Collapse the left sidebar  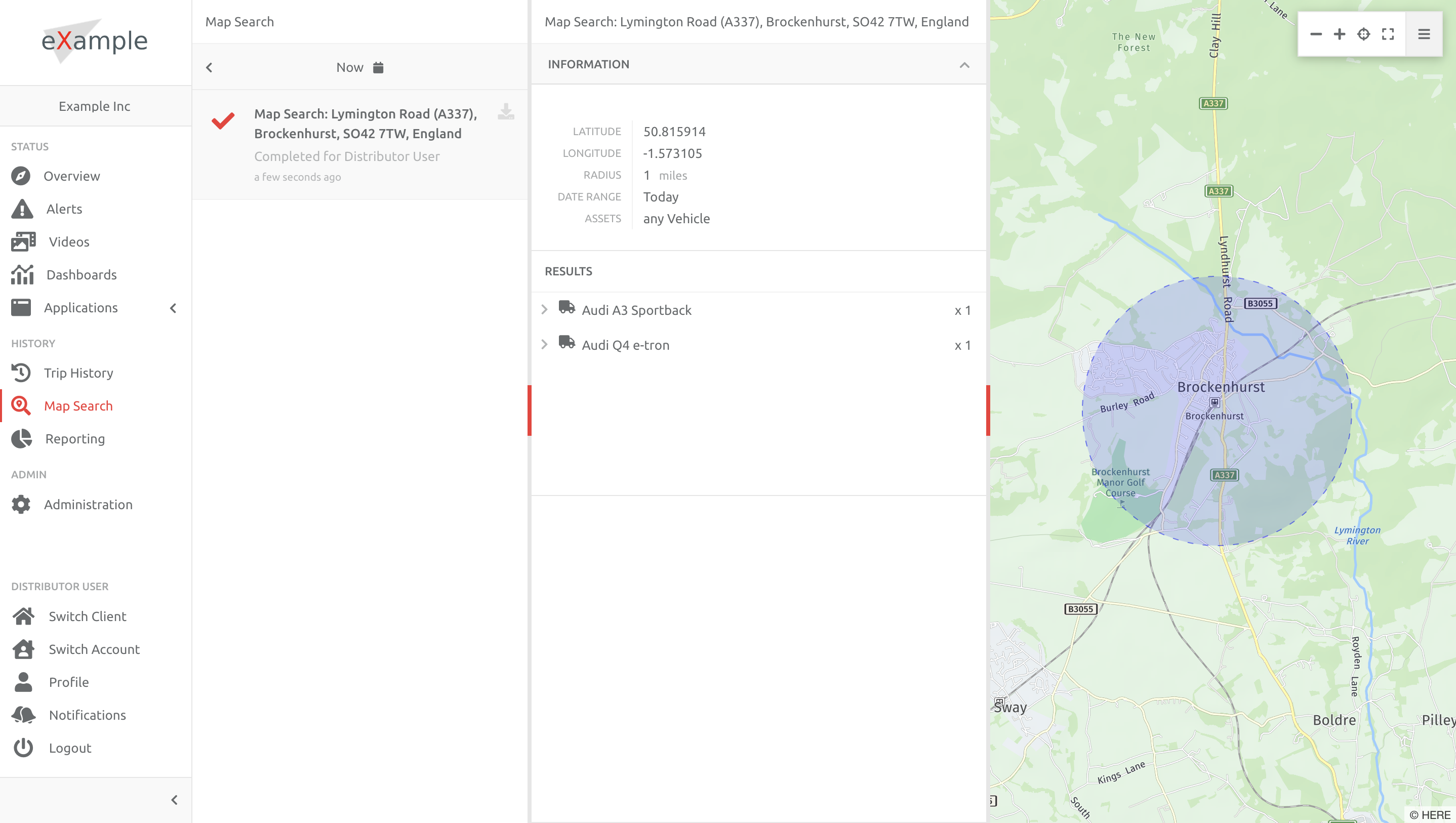pyautogui.click(x=174, y=800)
